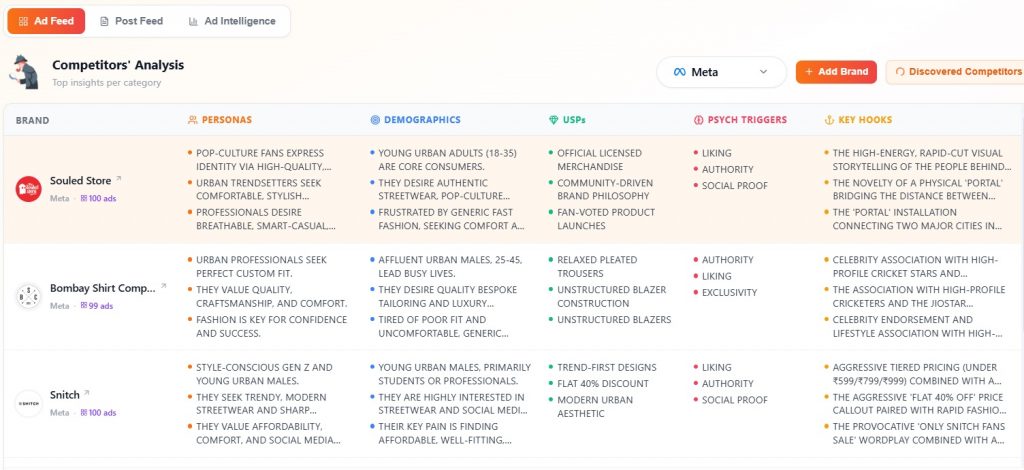Click the Key Hooks anchor icon
Image resolution: width=1024 pixels, height=470 pixels.
tap(829, 120)
